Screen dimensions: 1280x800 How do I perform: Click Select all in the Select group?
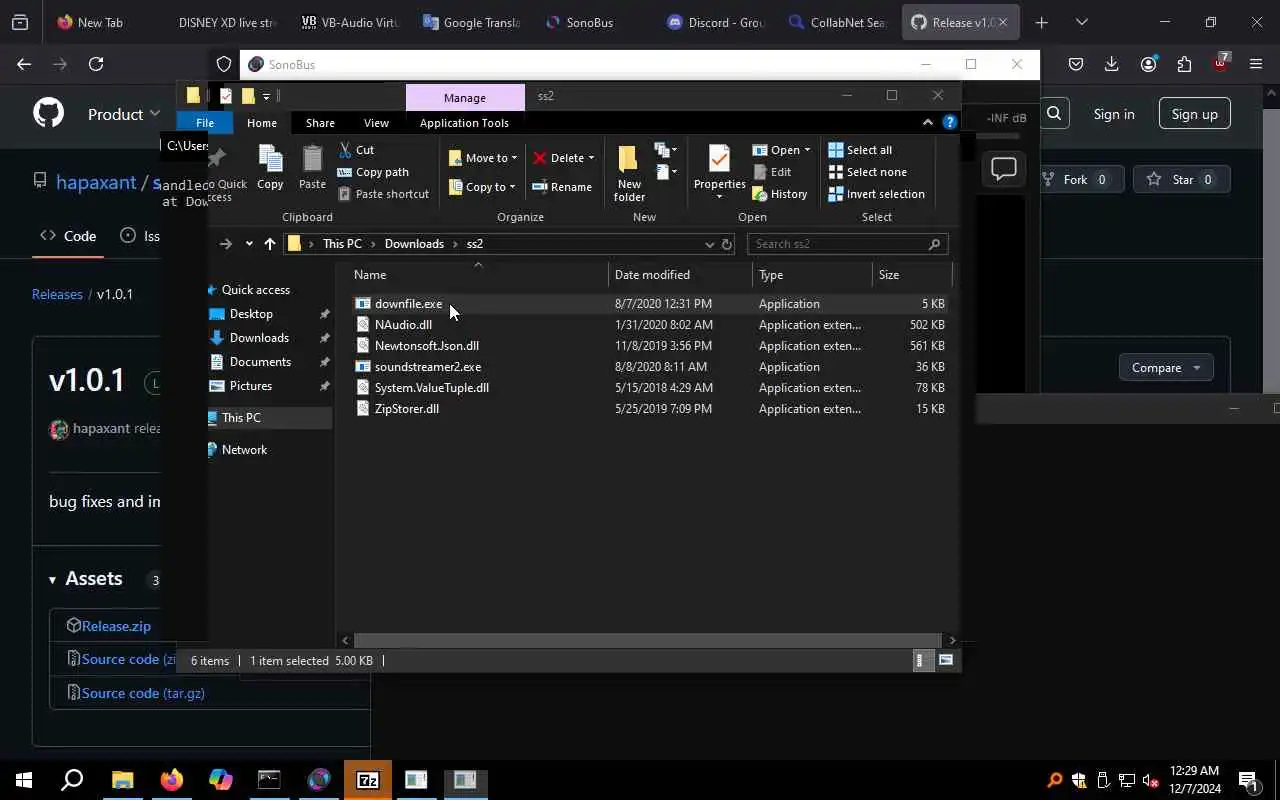point(860,150)
